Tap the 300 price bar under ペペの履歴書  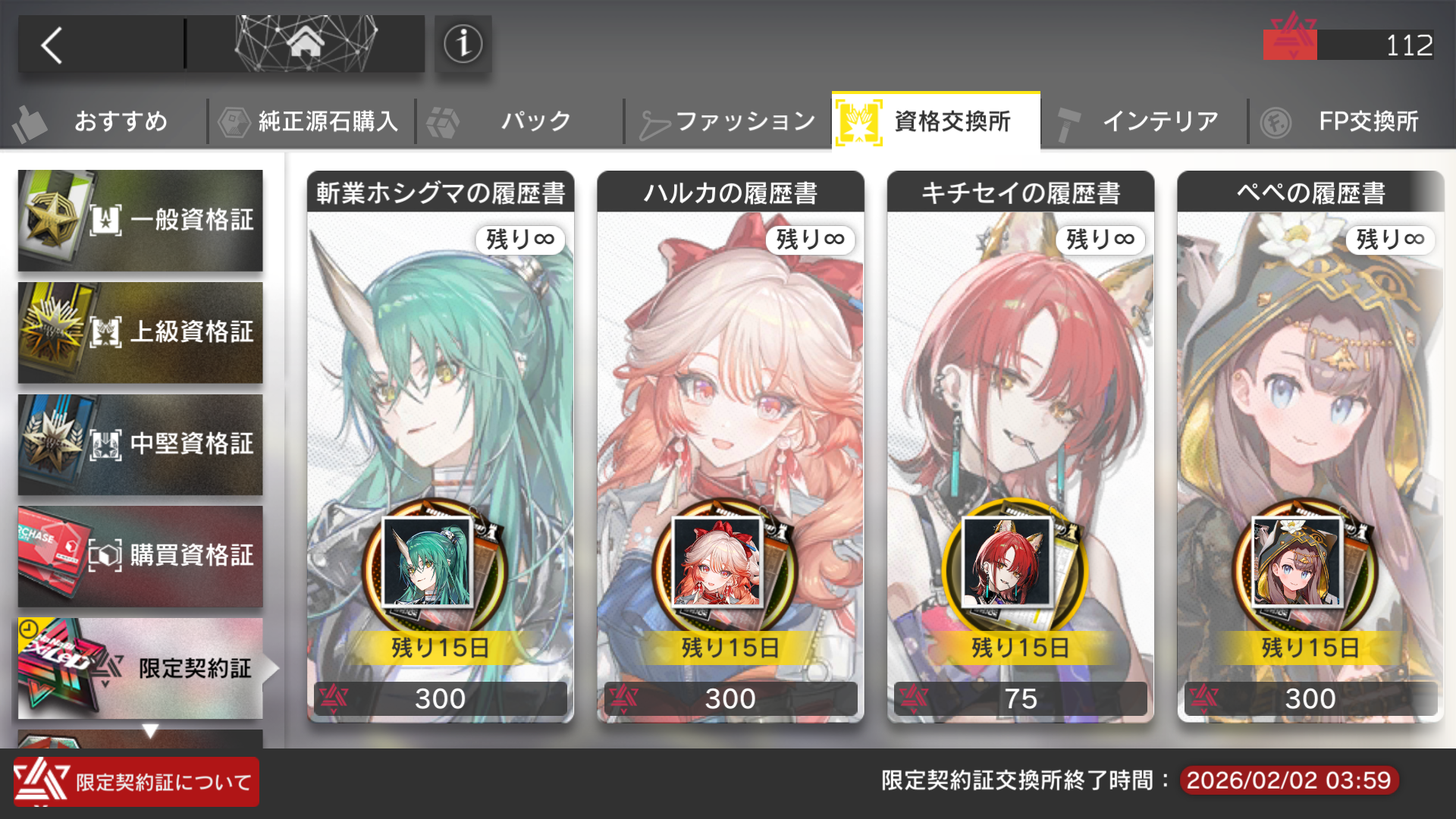coord(1310,698)
